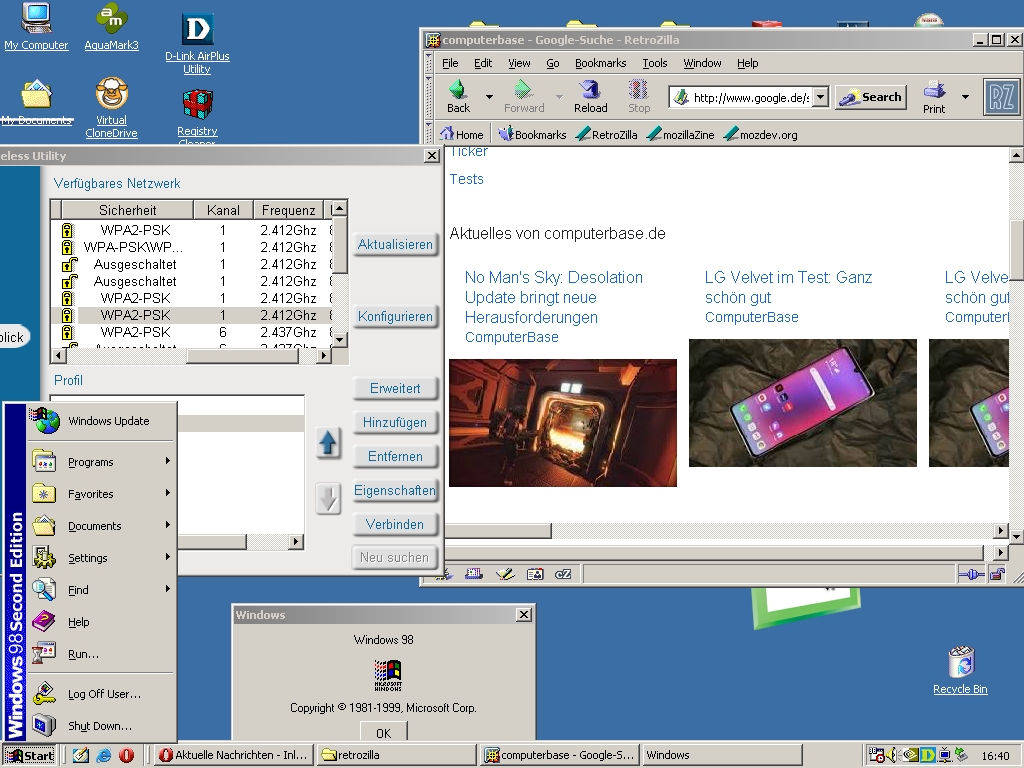Viewport: 1024px width, 768px height.
Task: Click the Search button in RetroZilla
Action: coord(871,97)
